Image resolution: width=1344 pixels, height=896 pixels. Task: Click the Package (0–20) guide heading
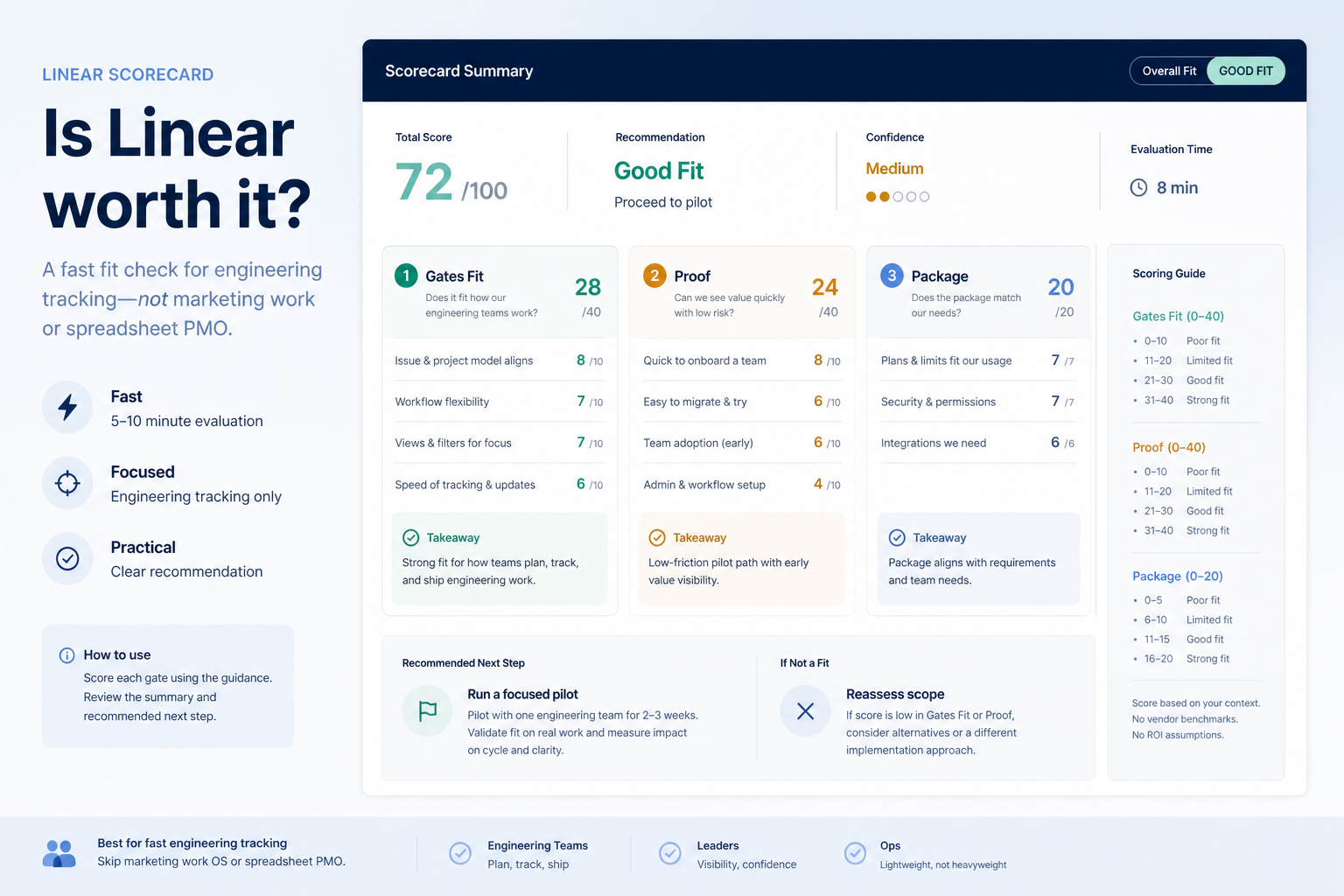(1178, 577)
